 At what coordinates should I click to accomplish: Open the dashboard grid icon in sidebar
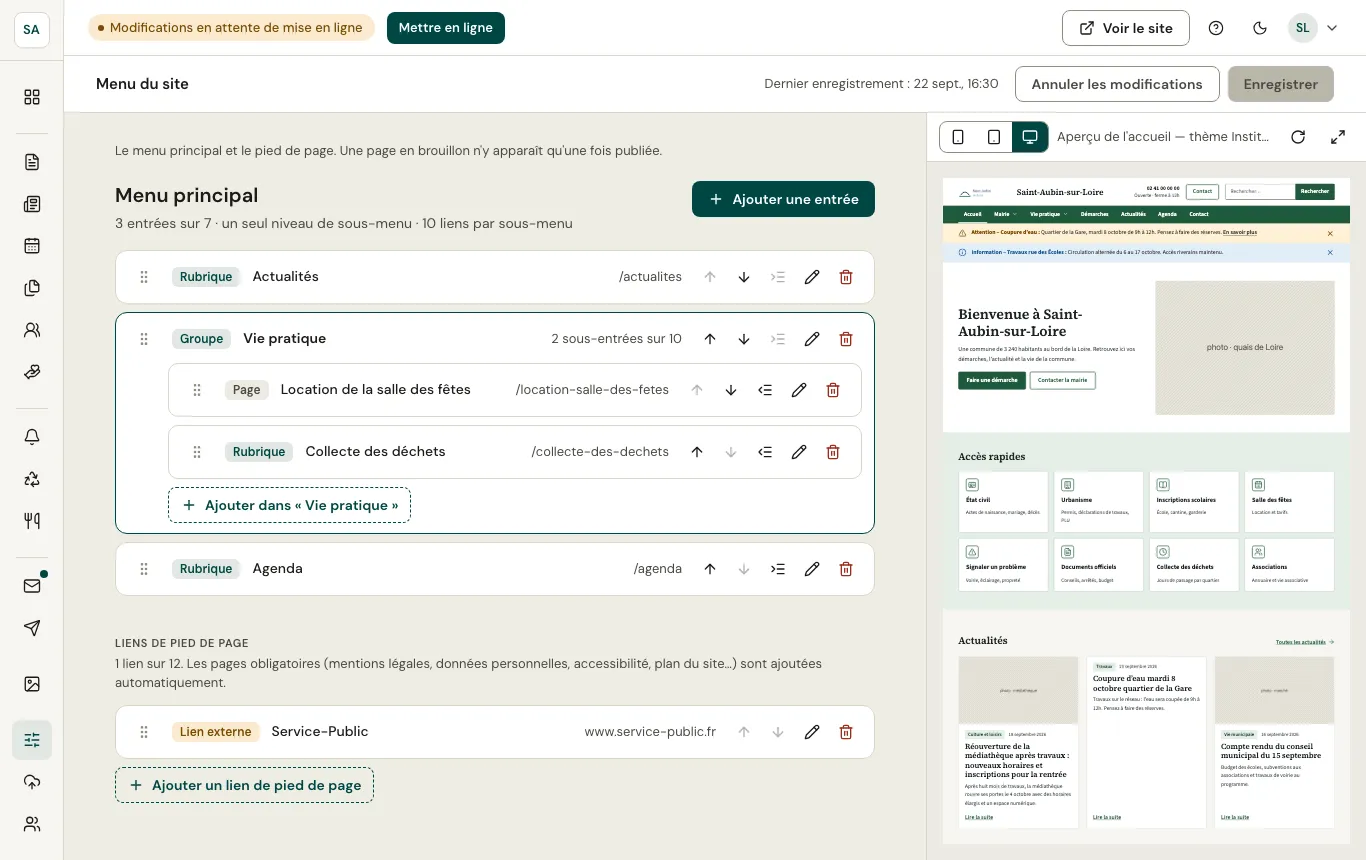pyautogui.click(x=32, y=97)
